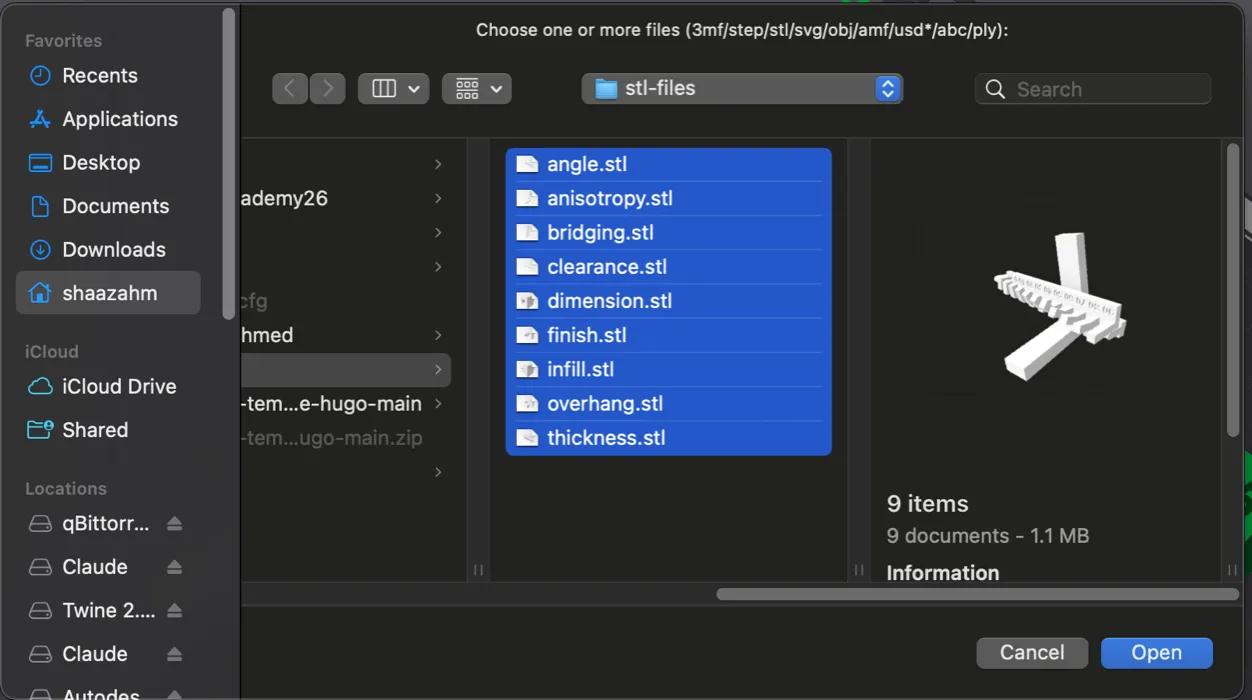
Task: Click the preview pane vertical scrollbar
Action: 1232,290
